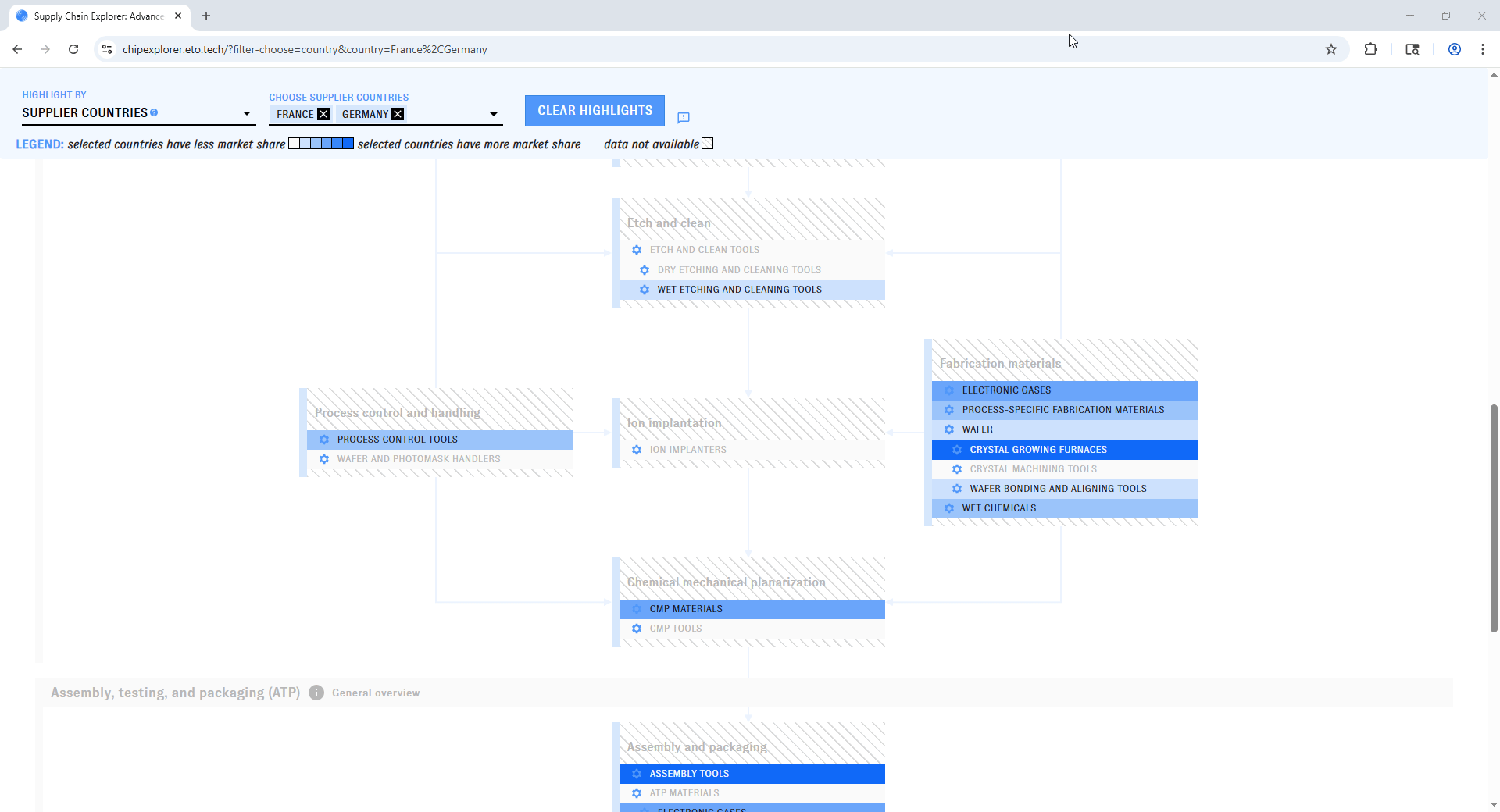Click the Etch and clean group heading

(669, 223)
